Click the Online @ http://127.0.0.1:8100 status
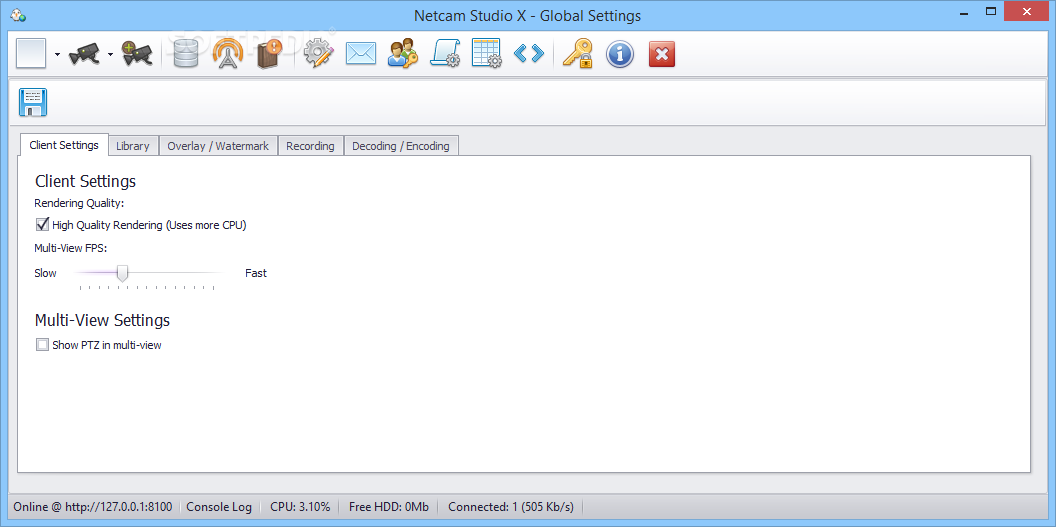Image resolution: width=1056 pixels, height=527 pixels. 93,507
